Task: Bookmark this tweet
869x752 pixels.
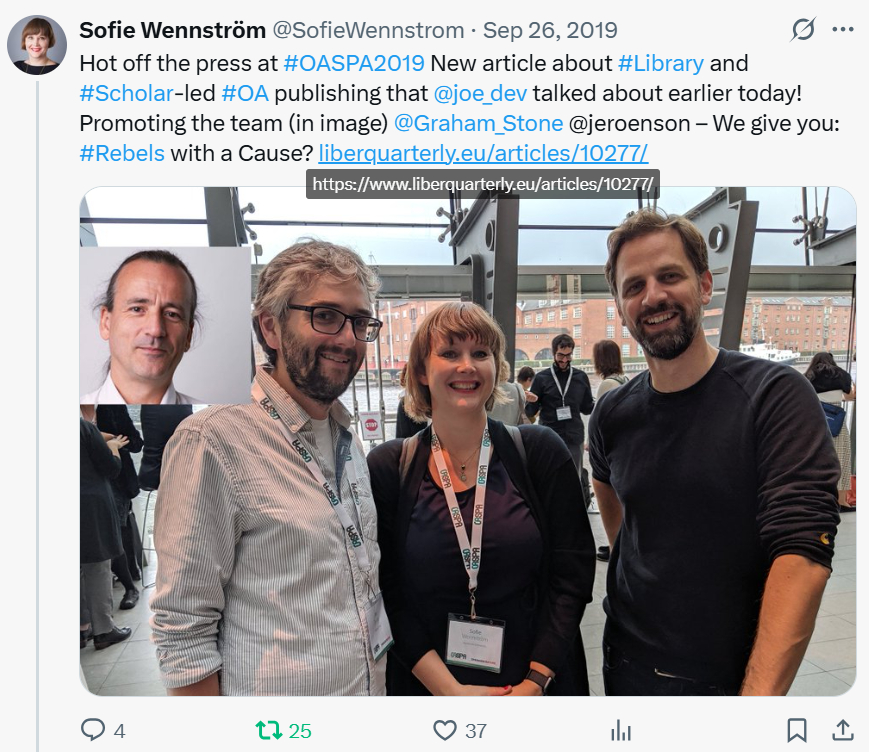Action: point(797,730)
